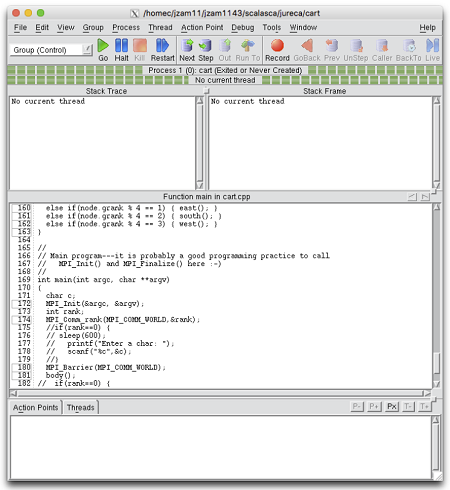Click the P- previous process button
Image resolution: width=450 pixels, height=490 pixels.
pyautogui.click(x=357, y=406)
